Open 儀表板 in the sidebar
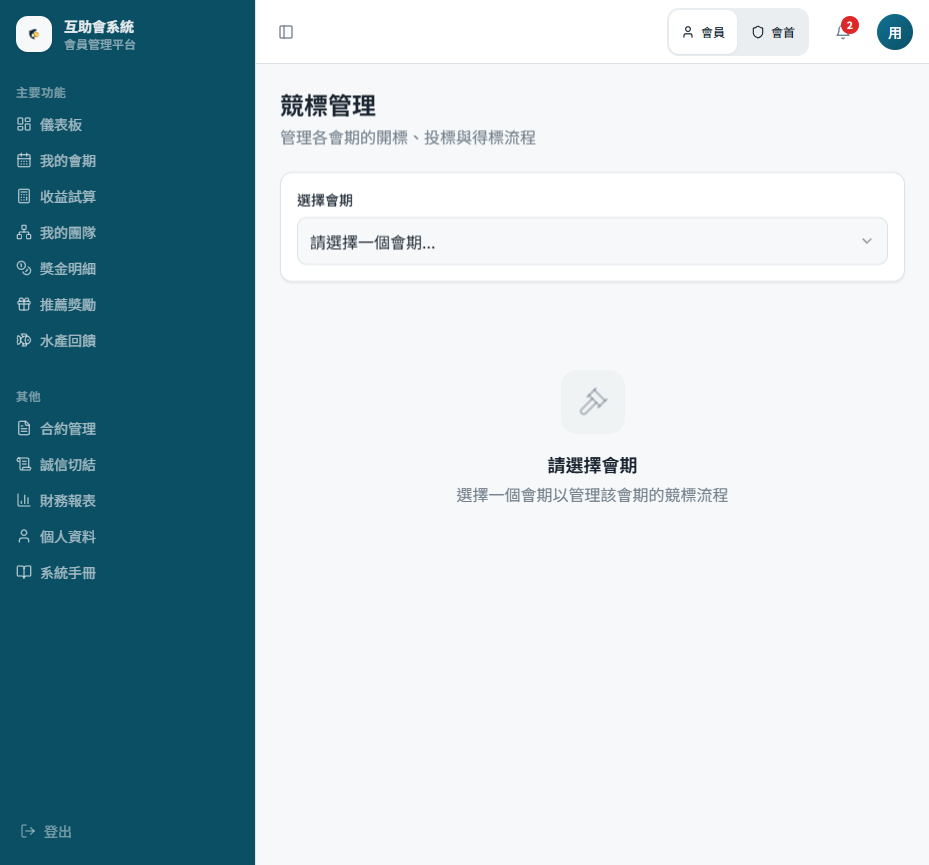 pyautogui.click(x=127, y=124)
